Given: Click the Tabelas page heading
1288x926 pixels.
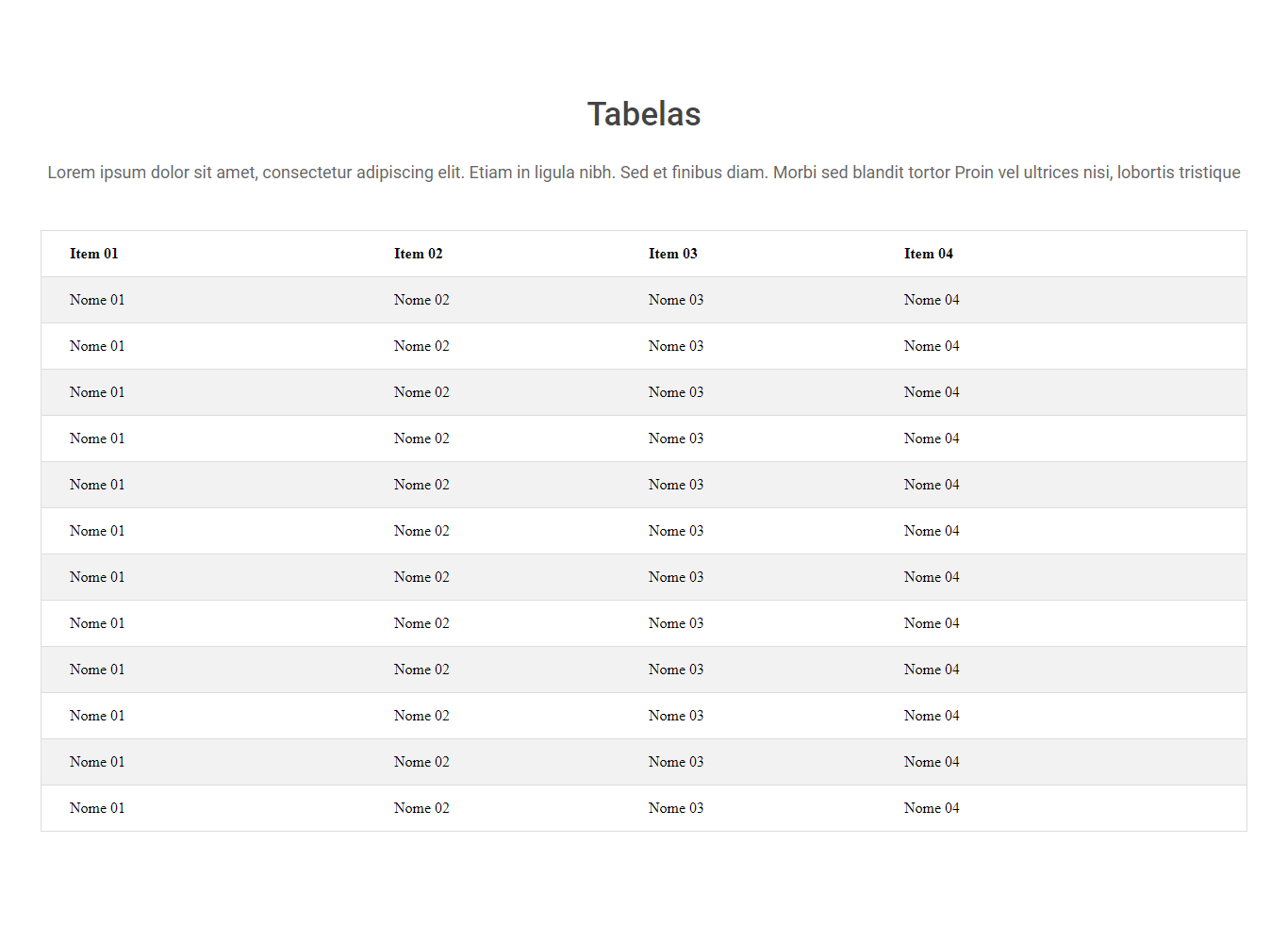Looking at the screenshot, I should tap(644, 114).
